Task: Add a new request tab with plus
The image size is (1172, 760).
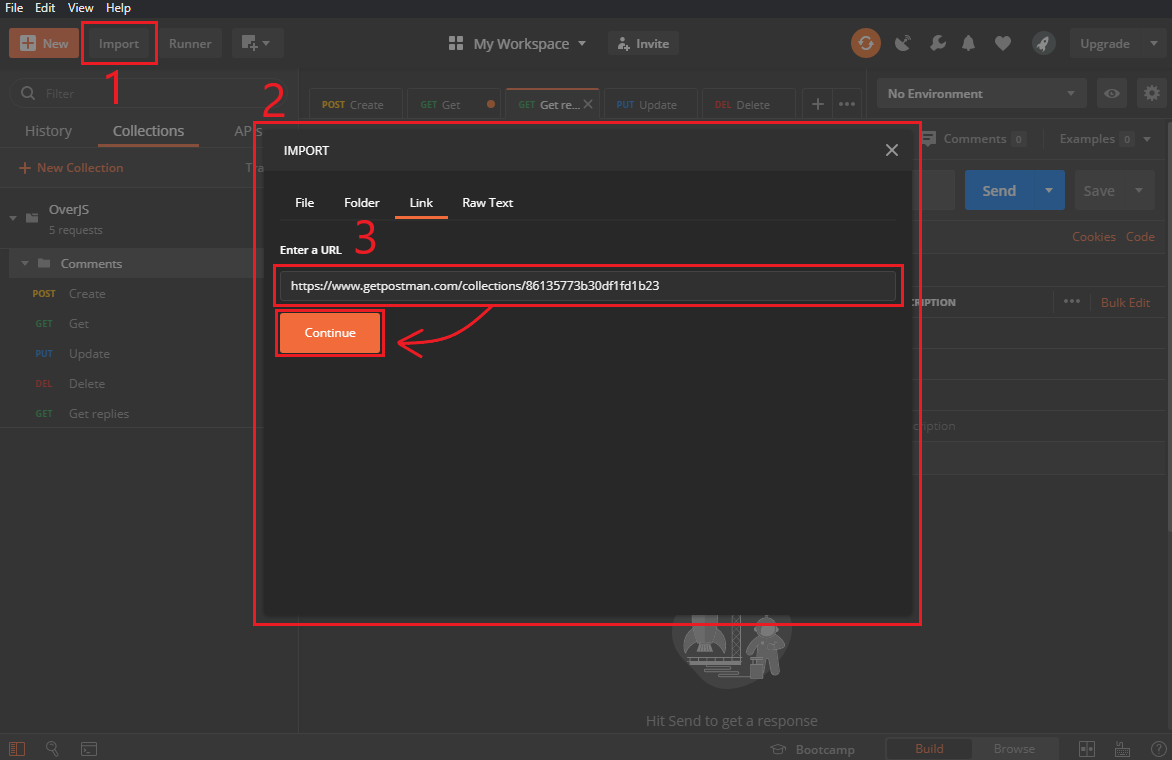Action: click(x=818, y=104)
